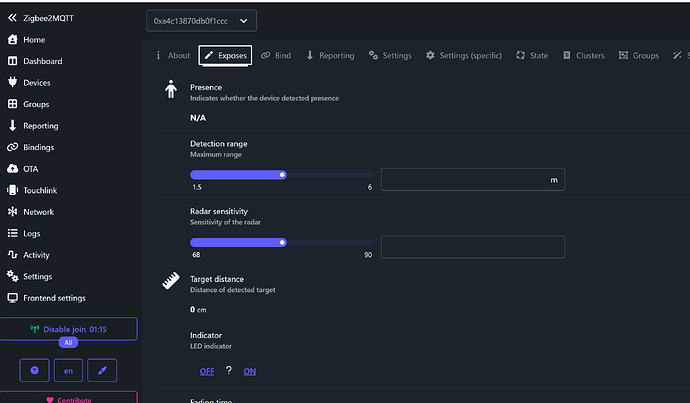This screenshot has width=690, height=403.
Task: Open the Dashboard page from sidebar
Action: point(41,61)
